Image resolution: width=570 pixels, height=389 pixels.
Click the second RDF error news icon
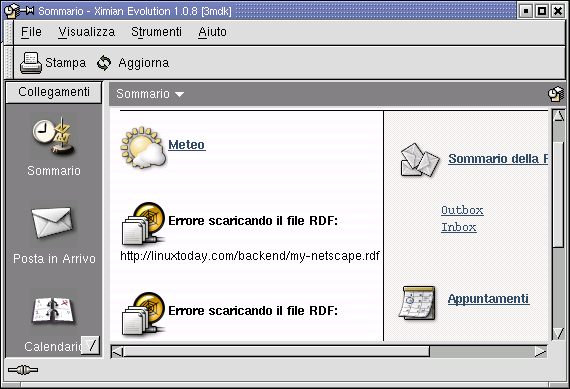click(x=143, y=313)
